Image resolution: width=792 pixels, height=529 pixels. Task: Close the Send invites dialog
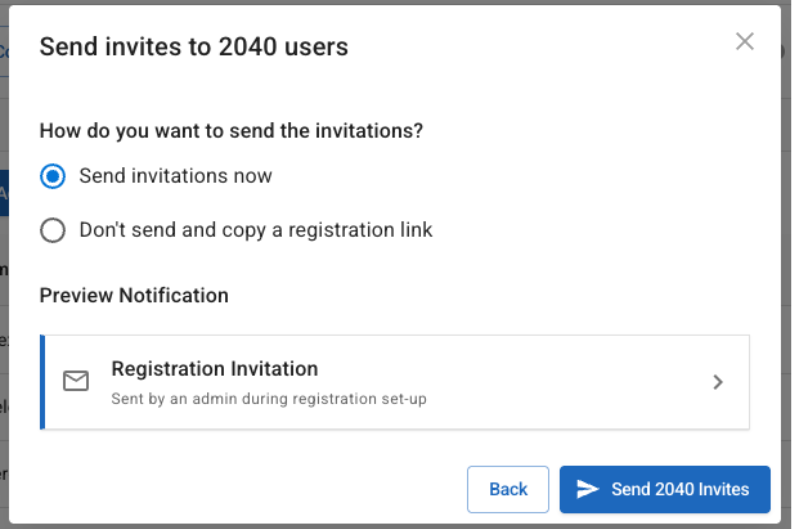744,41
